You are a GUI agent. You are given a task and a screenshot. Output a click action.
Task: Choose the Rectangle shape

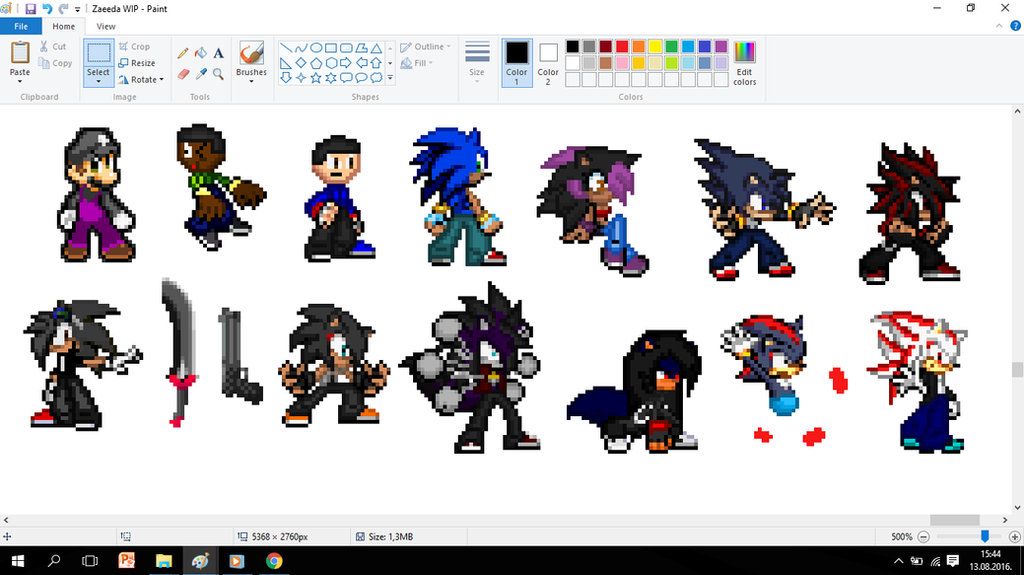(x=331, y=48)
